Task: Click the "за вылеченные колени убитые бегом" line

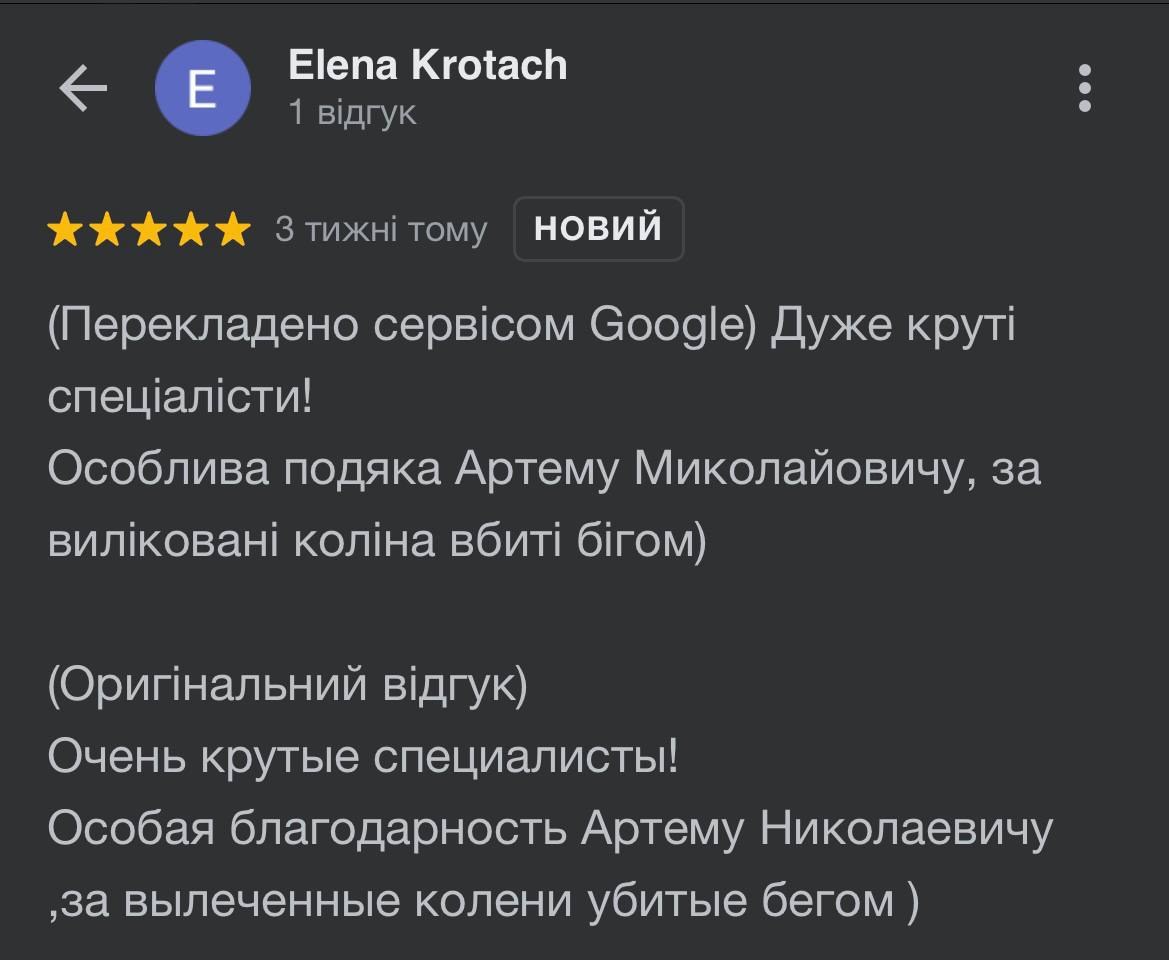Action: (x=482, y=901)
